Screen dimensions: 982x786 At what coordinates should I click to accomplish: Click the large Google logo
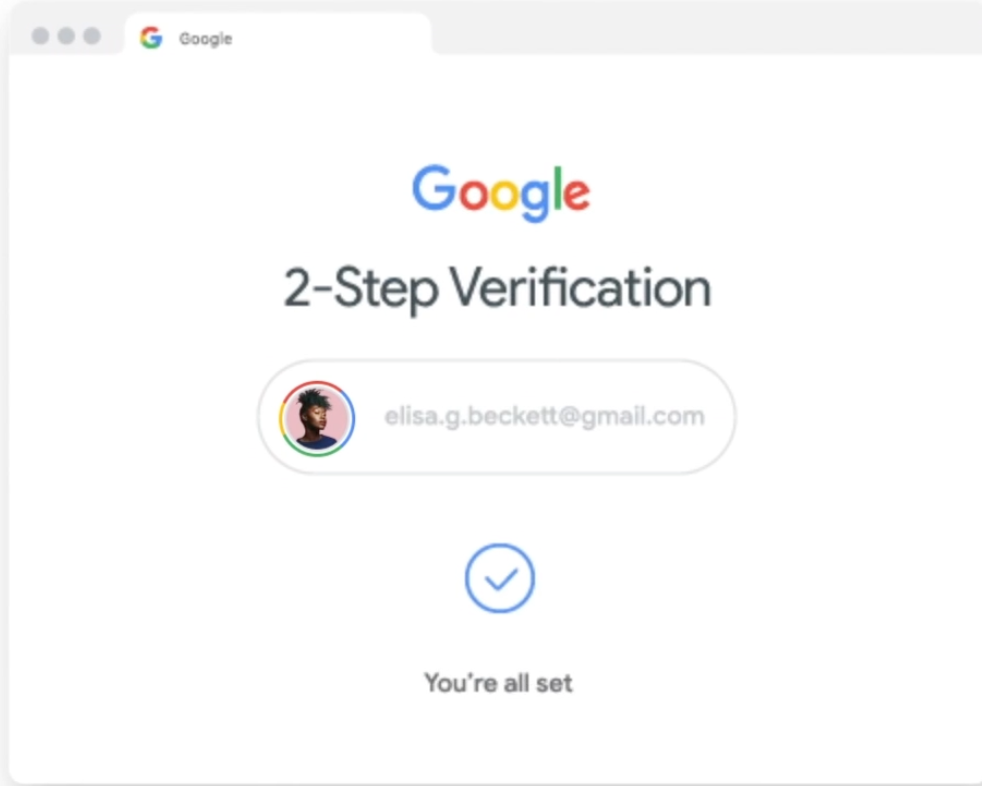pos(500,194)
